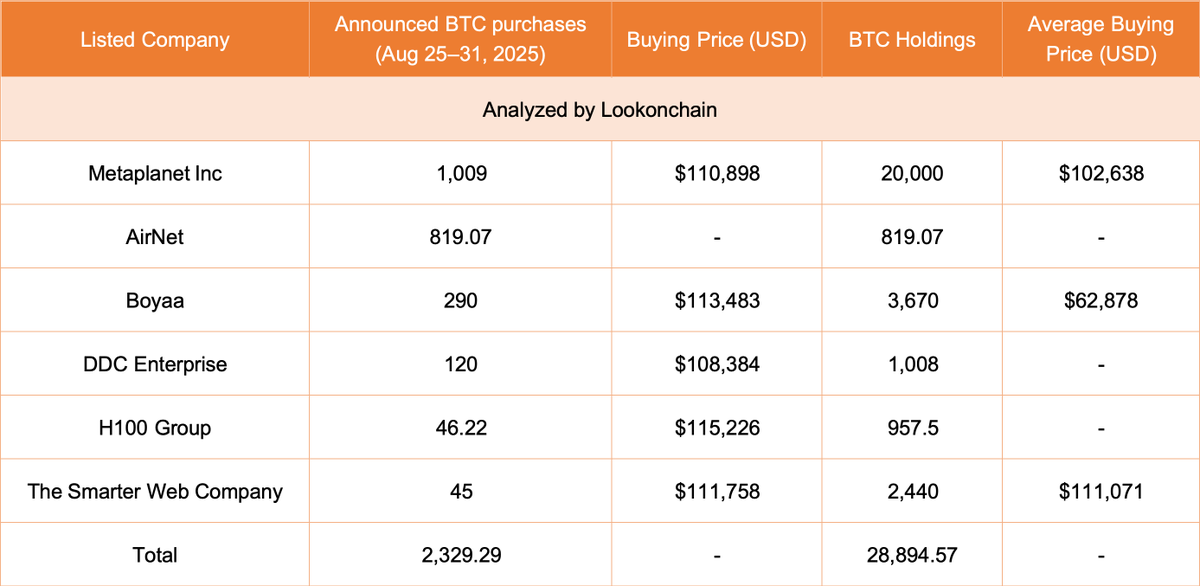Select the $111,071 average price cell
The height and width of the screenshot is (586, 1200).
1101,491
